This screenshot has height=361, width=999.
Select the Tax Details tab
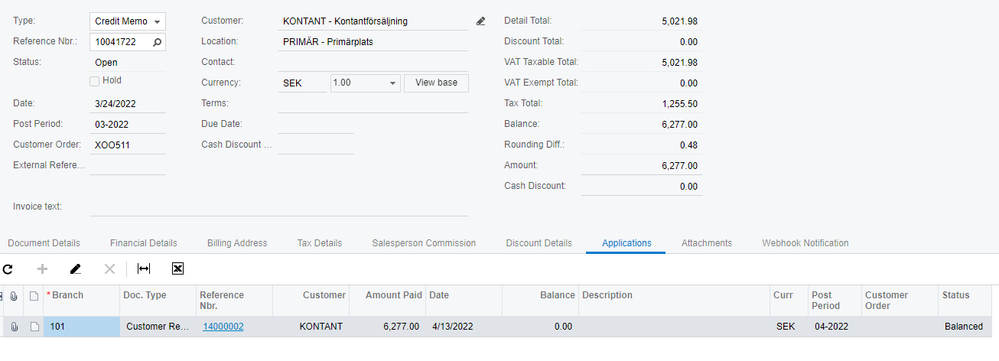319,243
